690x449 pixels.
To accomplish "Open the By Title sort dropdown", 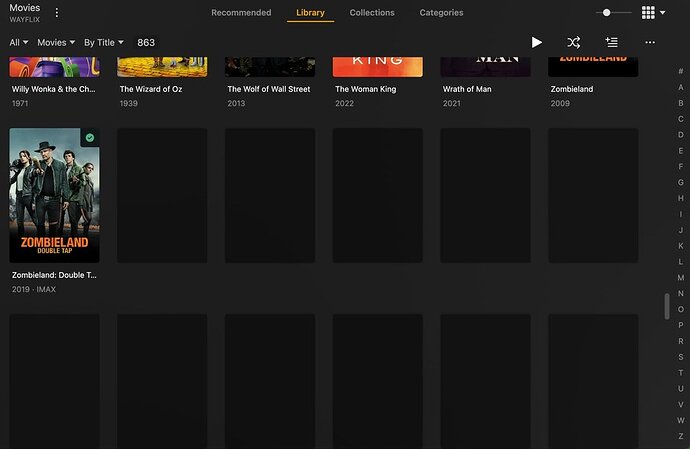I will click(x=104, y=43).
